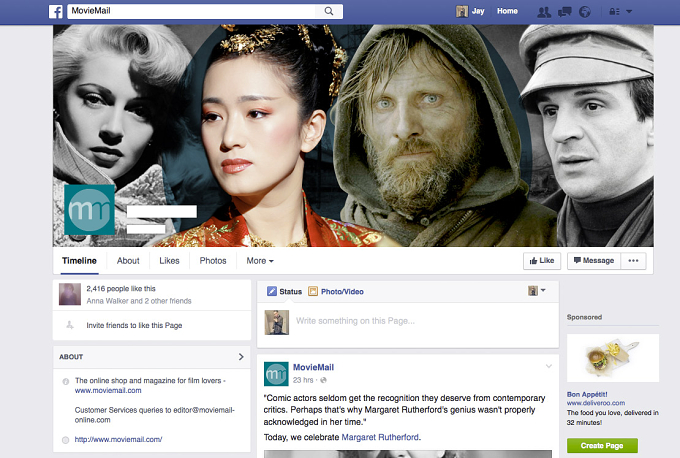Open the messages icon in top bar
Viewport: 680px width, 458px height.
[x=564, y=12]
